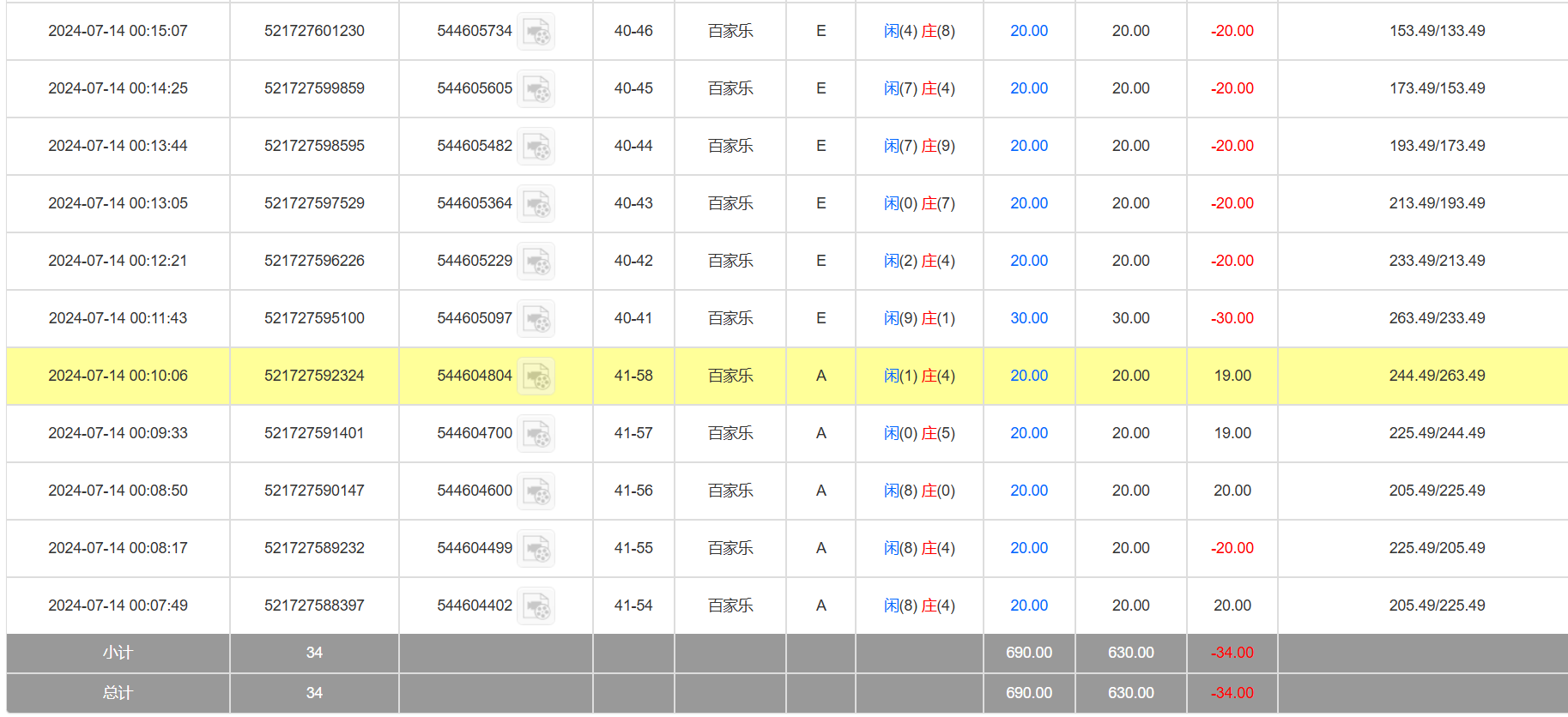
Task: Select the 2024-07-14 00:15:07 timestamp cell
Action: 118,31
